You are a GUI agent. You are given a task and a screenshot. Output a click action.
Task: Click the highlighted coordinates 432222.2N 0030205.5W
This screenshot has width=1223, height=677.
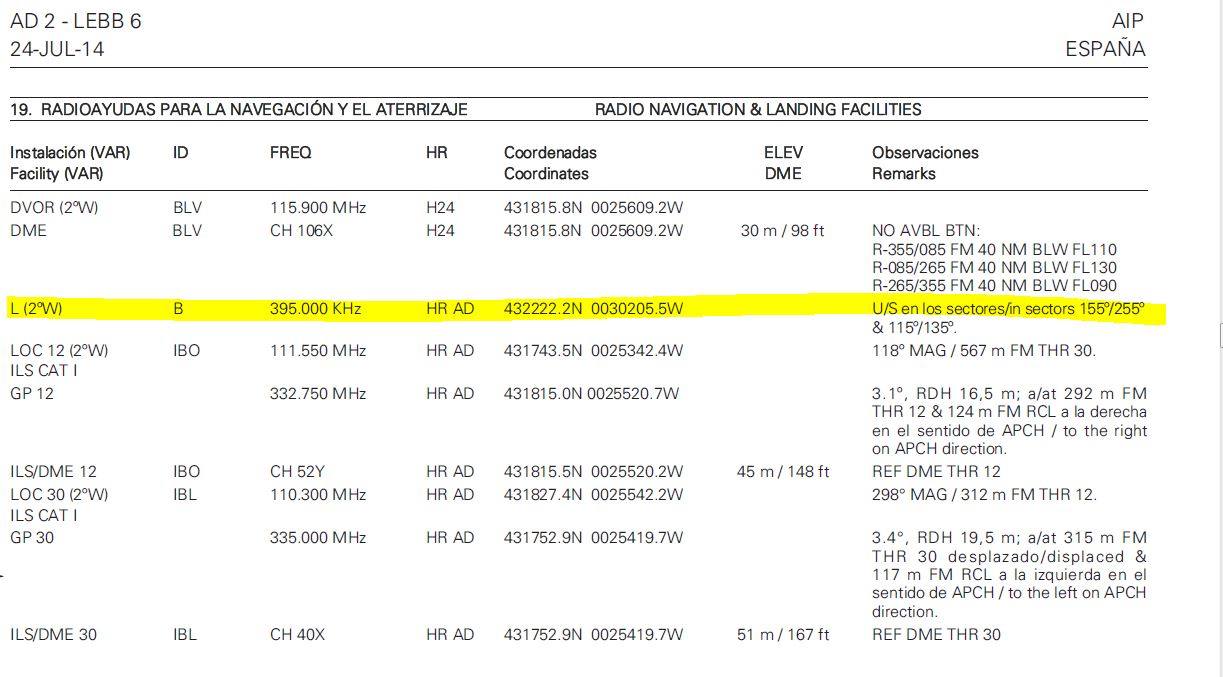click(x=593, y=309)
